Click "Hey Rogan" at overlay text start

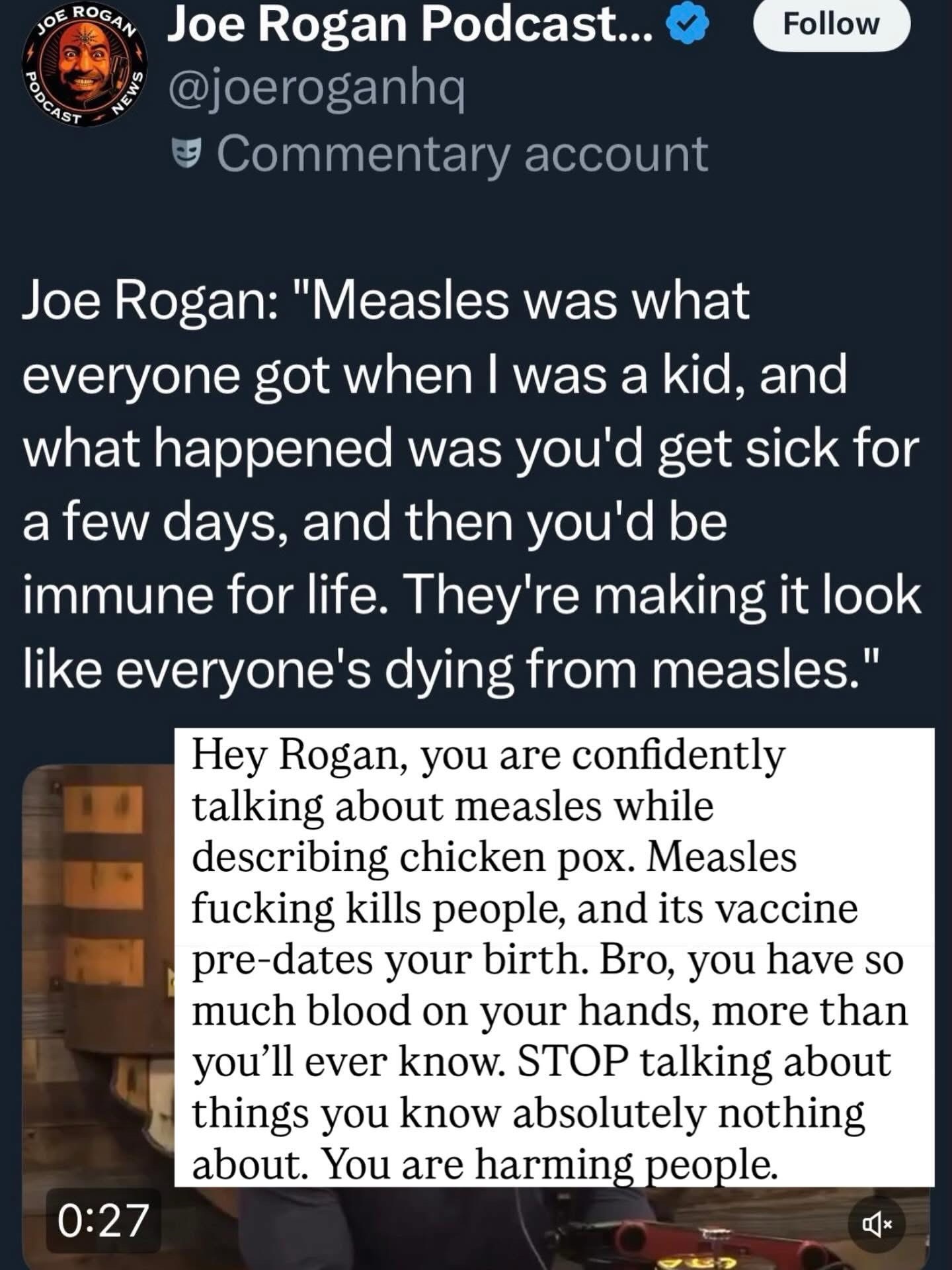[x=296, y=754]
